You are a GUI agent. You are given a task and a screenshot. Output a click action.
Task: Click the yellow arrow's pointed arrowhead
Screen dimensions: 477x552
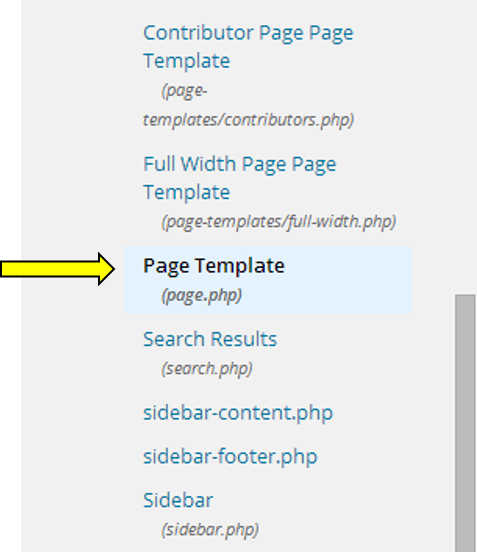click(106, 269)
